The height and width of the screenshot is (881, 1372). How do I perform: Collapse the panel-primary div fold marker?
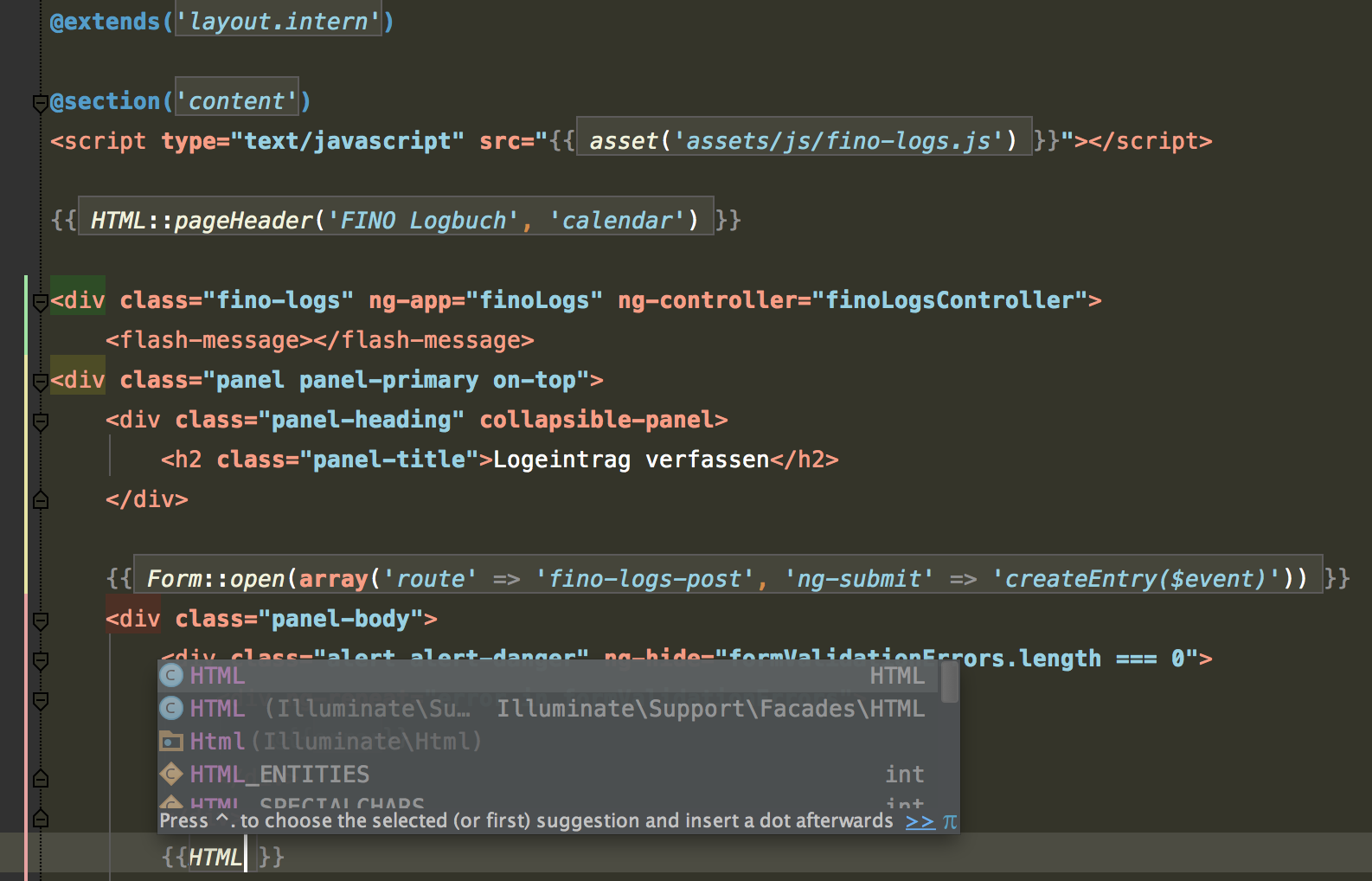40,382
